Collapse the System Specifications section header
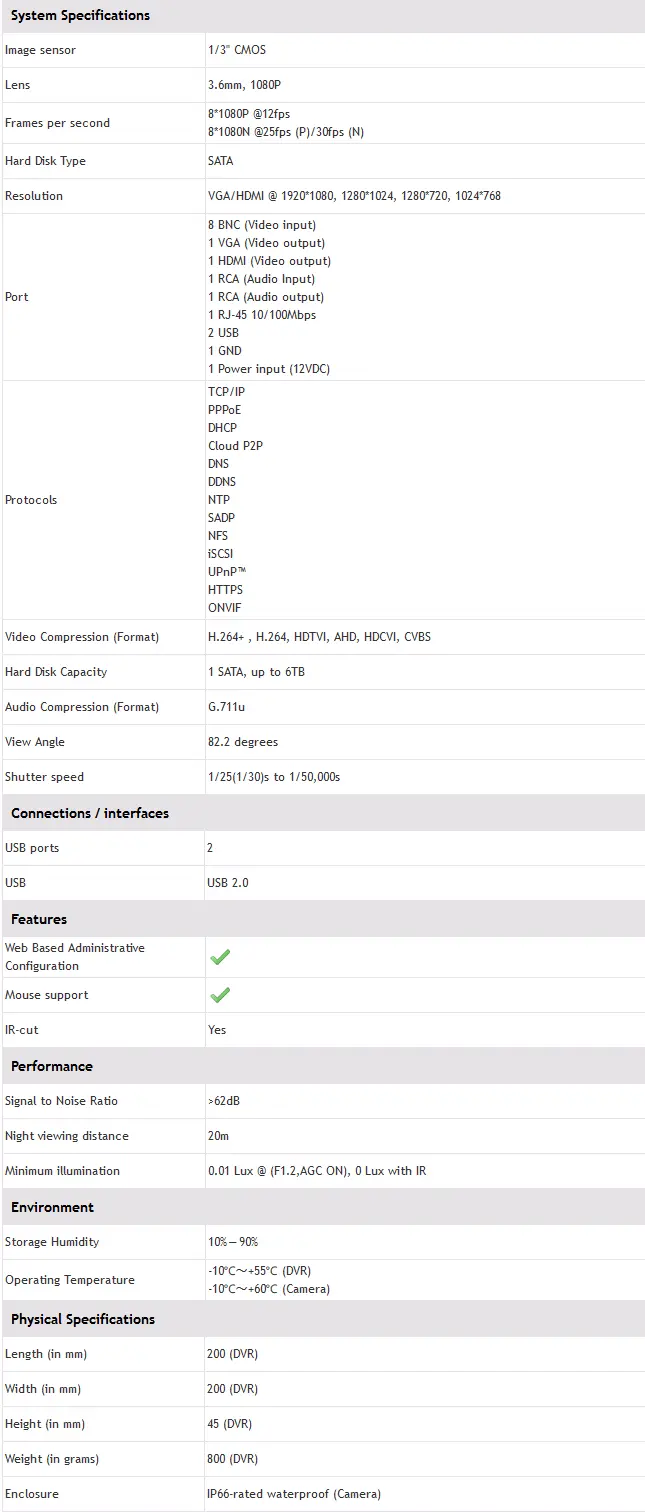Screen dimensions: 645x1512 (x=80, y=16)
